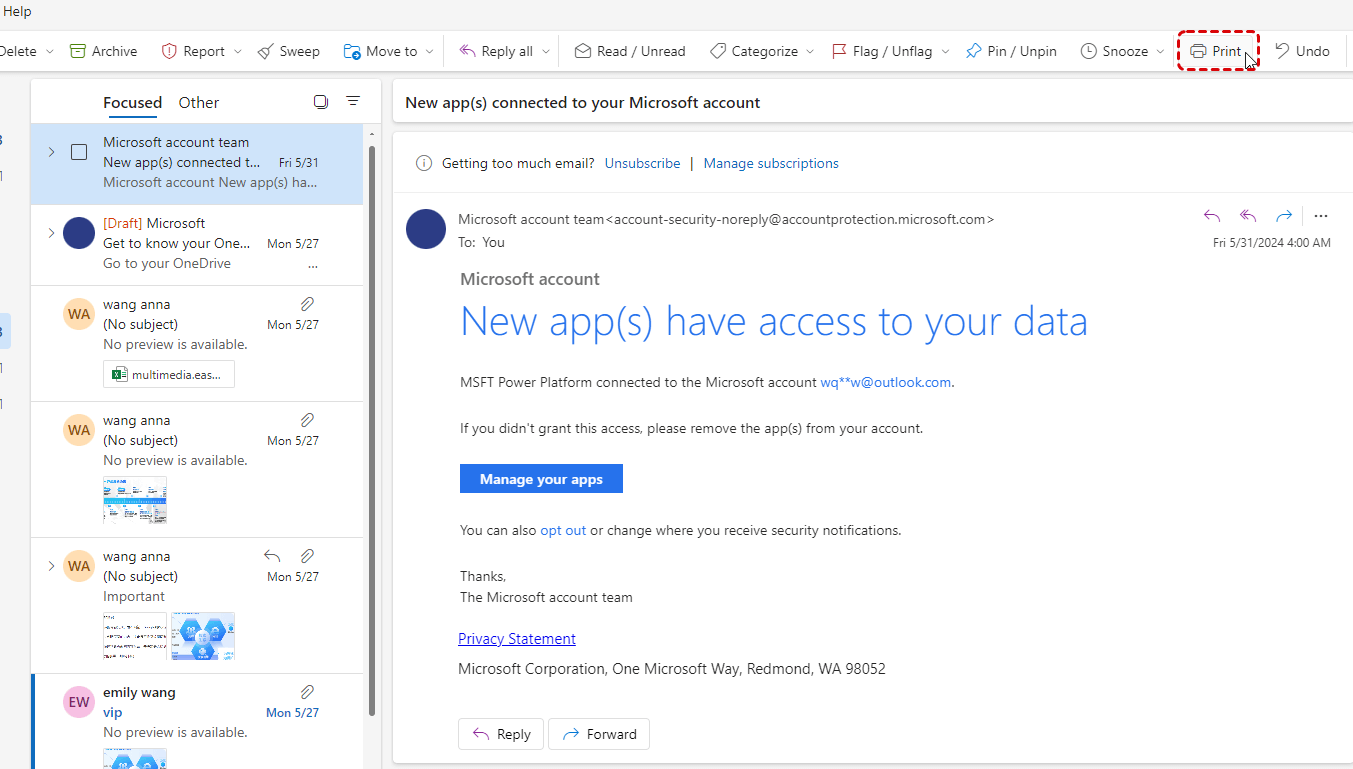Check the Microsoft account team message checkbox

point(79,152)
